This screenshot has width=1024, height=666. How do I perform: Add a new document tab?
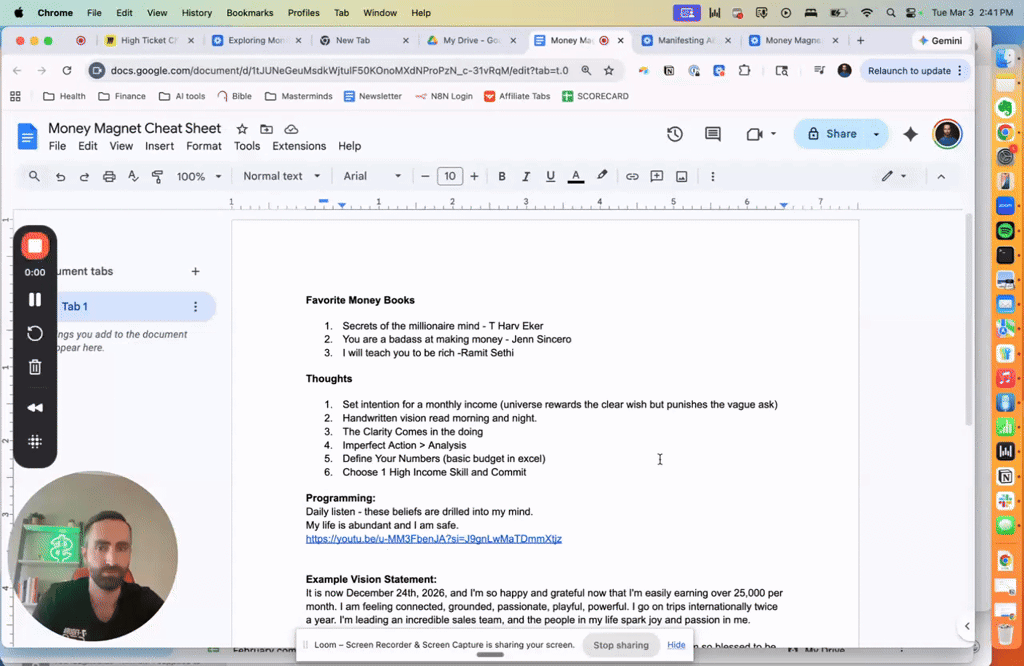pyautogui.click(x=195, y=271)
